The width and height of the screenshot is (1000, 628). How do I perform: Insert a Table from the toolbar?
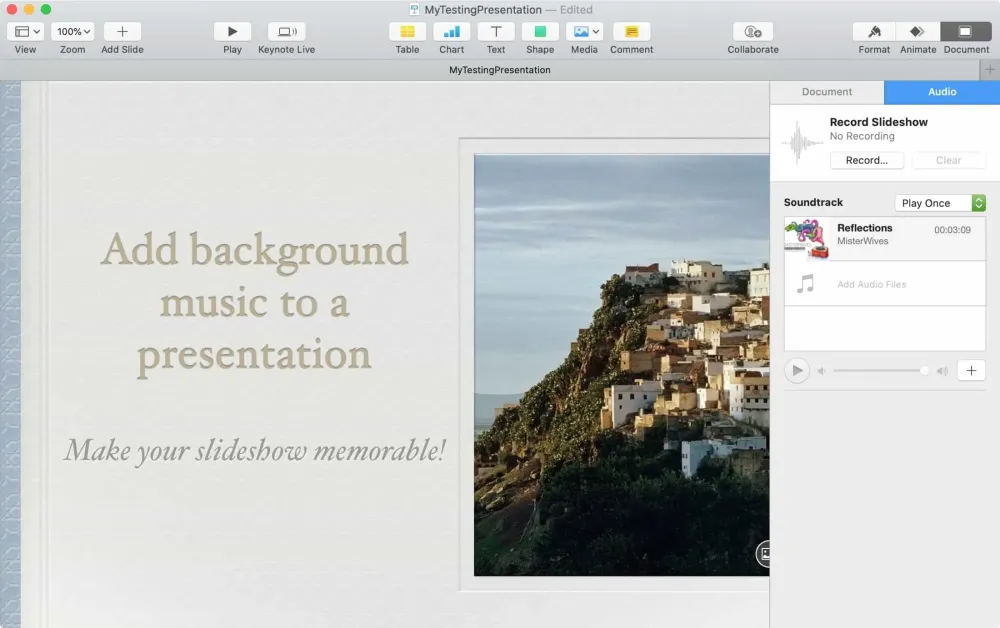407,32
